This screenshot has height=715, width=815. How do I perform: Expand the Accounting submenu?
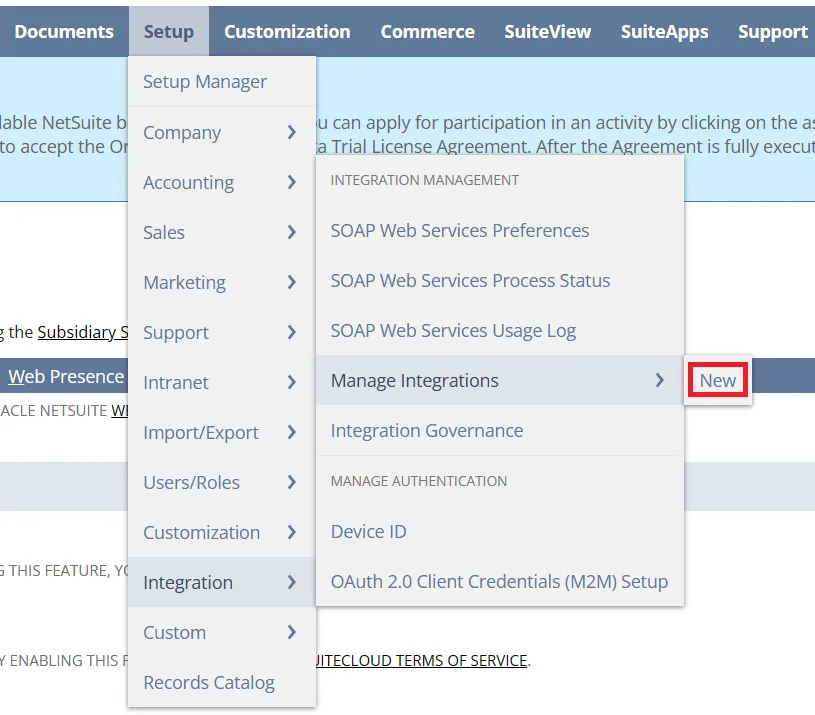222,182
